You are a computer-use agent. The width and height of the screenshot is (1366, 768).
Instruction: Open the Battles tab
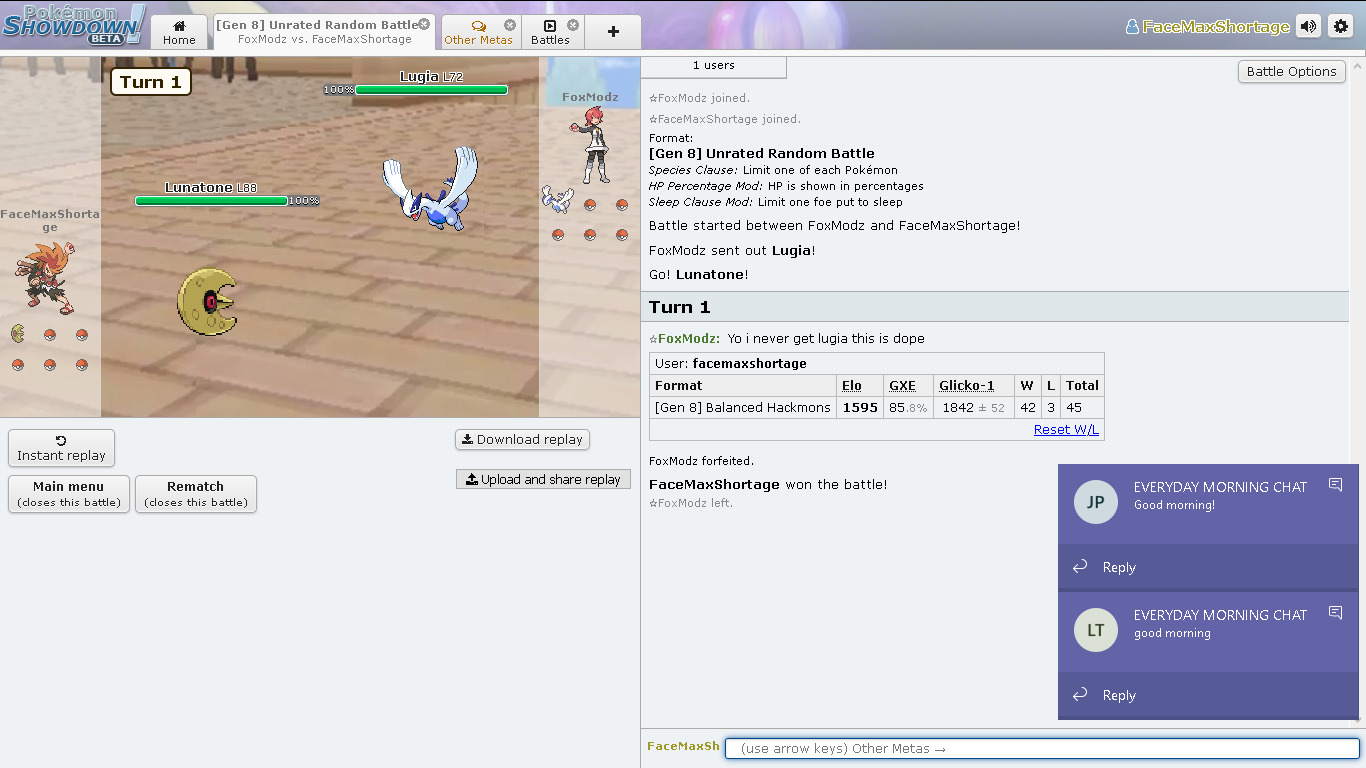pos(550,32)
